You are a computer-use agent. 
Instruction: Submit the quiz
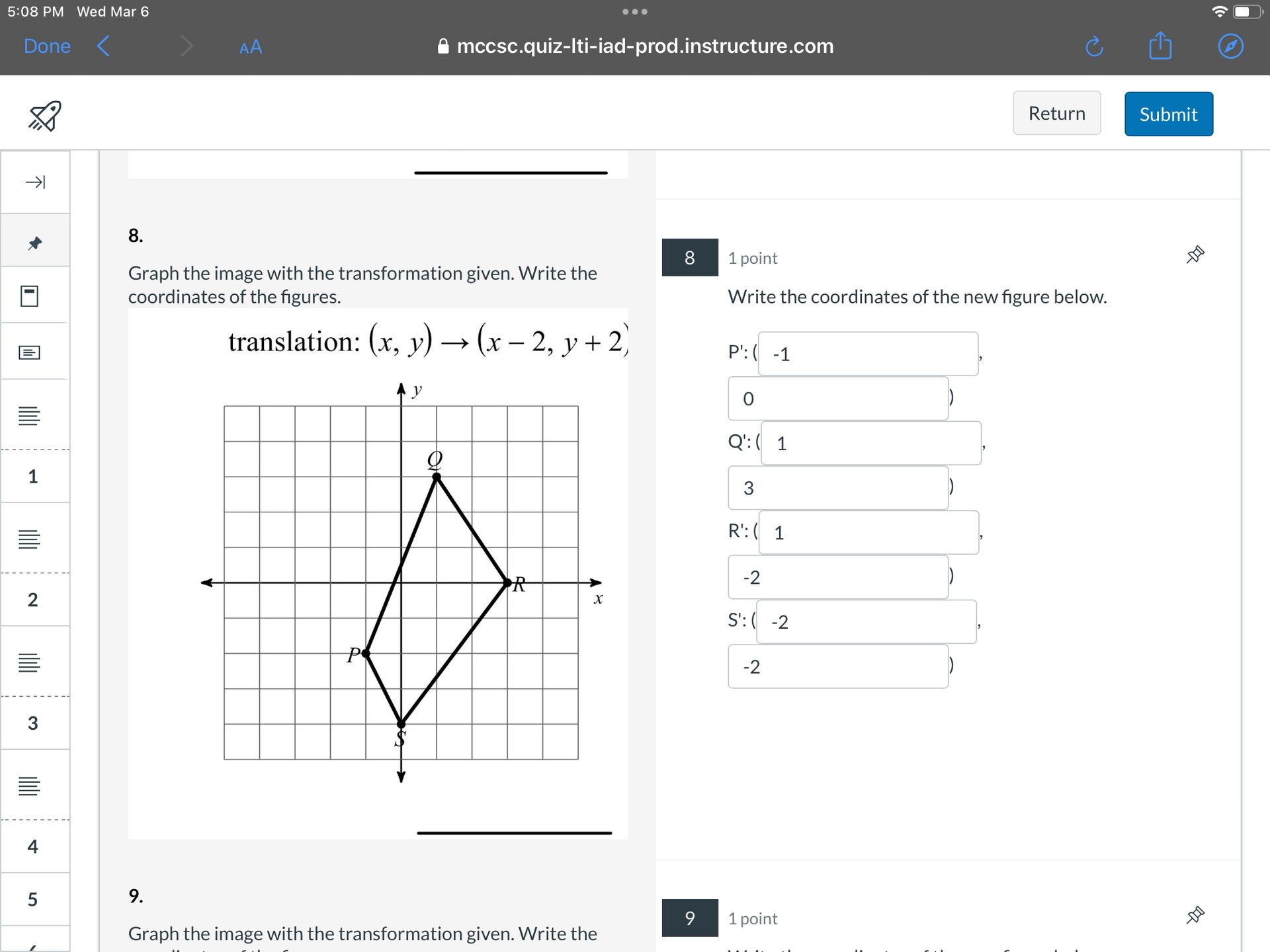(1168, 114)
